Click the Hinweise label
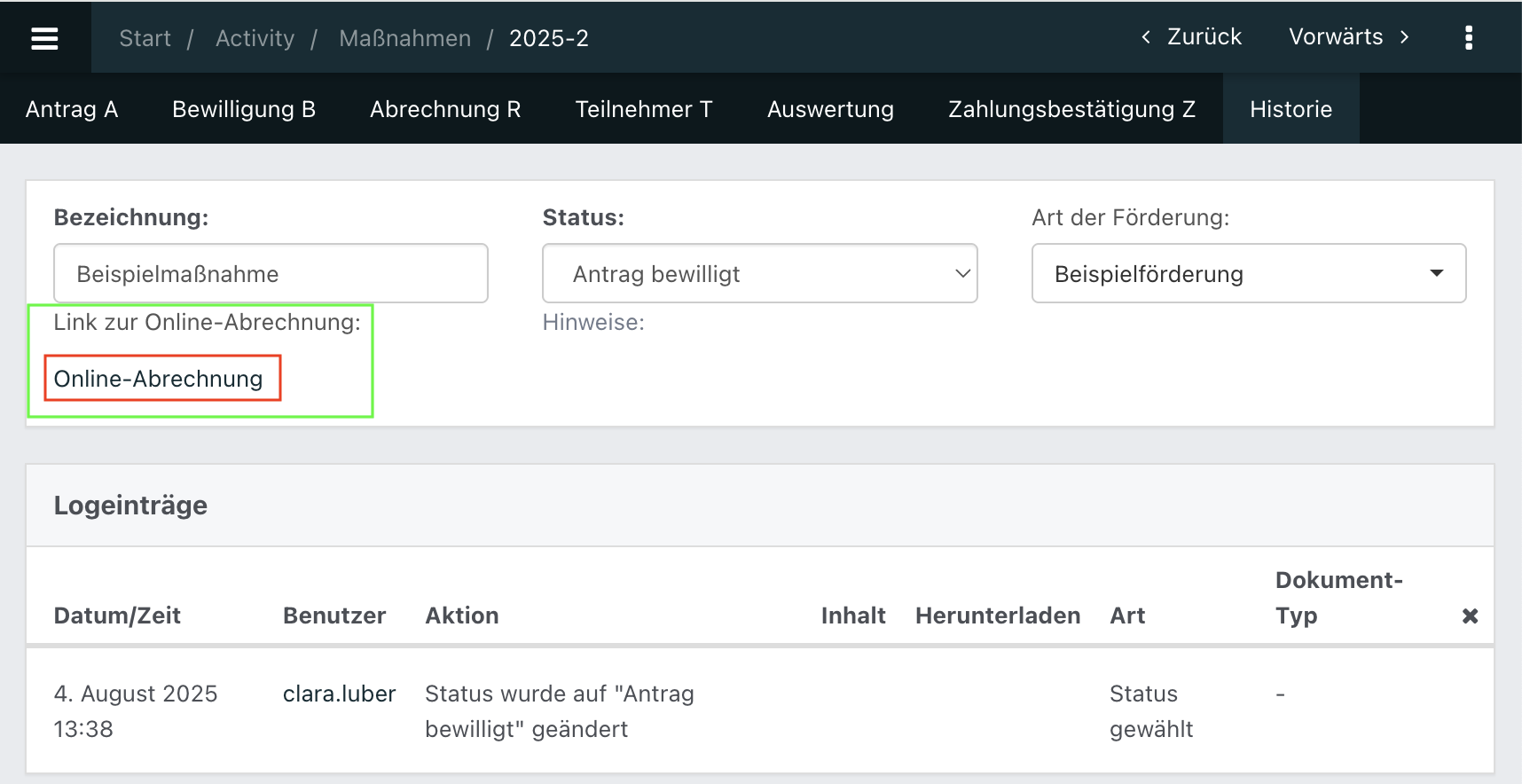 click(x=593, y=322)
